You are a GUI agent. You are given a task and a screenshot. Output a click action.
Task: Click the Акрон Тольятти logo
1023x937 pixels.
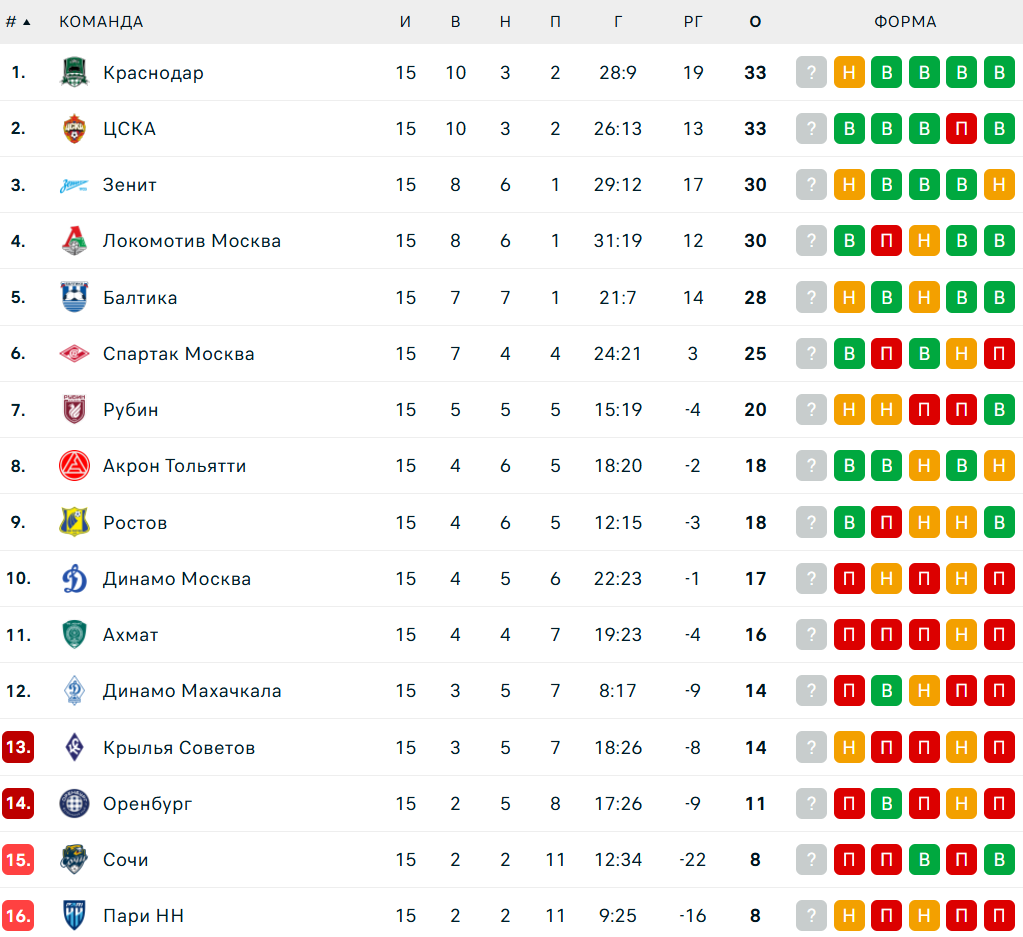point(74,466)
